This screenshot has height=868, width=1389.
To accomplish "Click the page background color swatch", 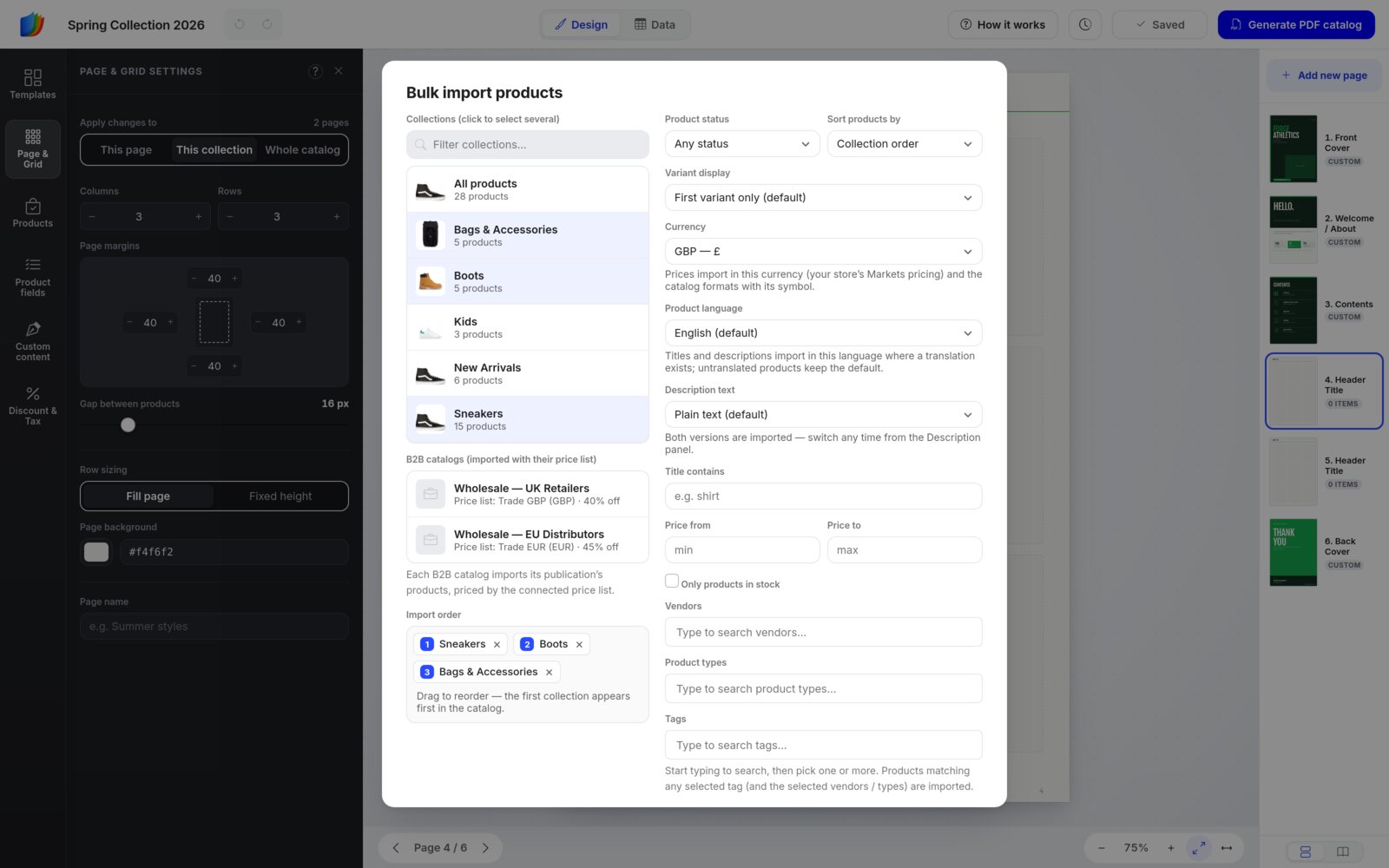I will click(96, 552).
